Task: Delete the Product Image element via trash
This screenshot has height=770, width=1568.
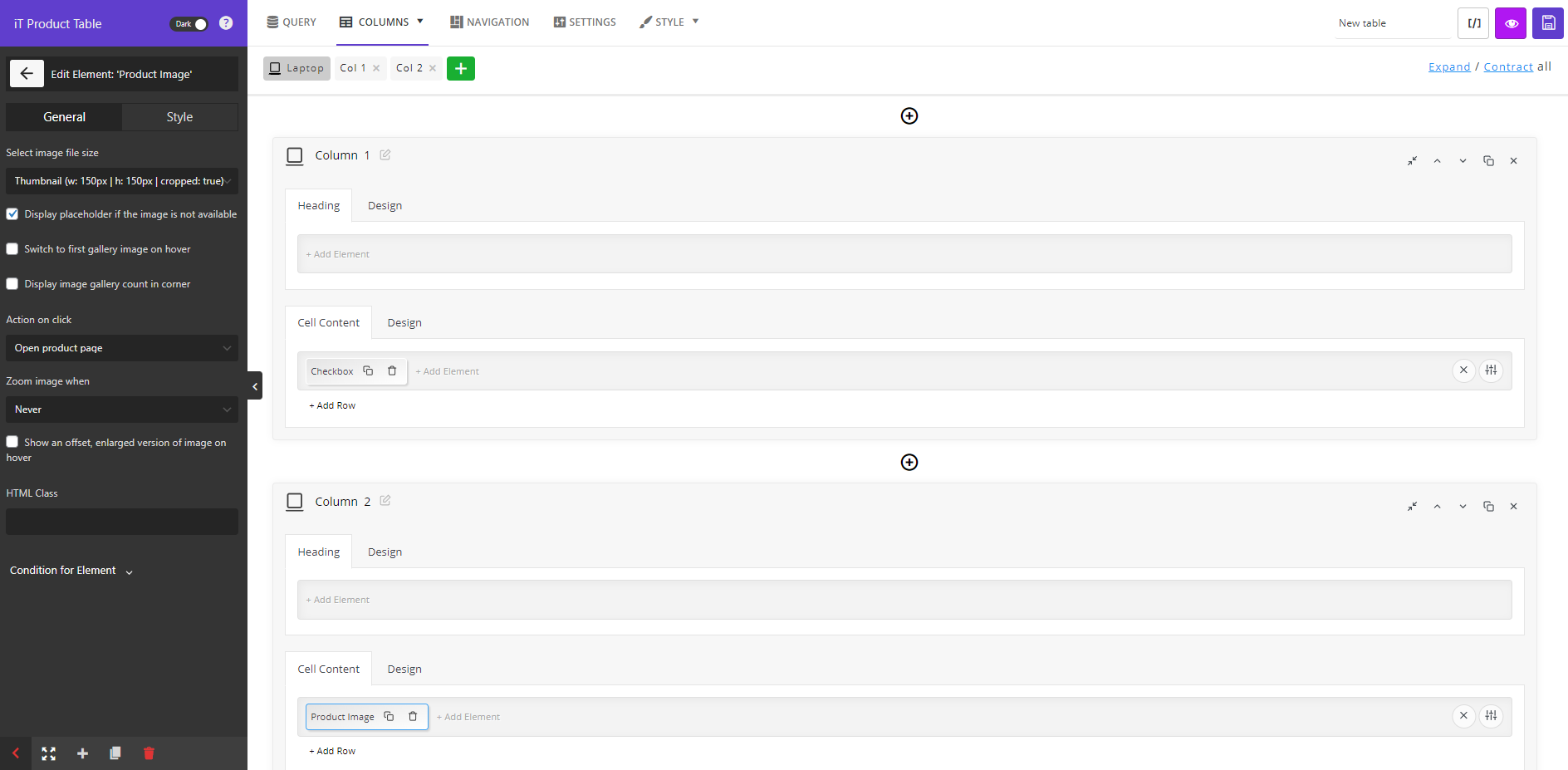Action: (x=413, y=716)
